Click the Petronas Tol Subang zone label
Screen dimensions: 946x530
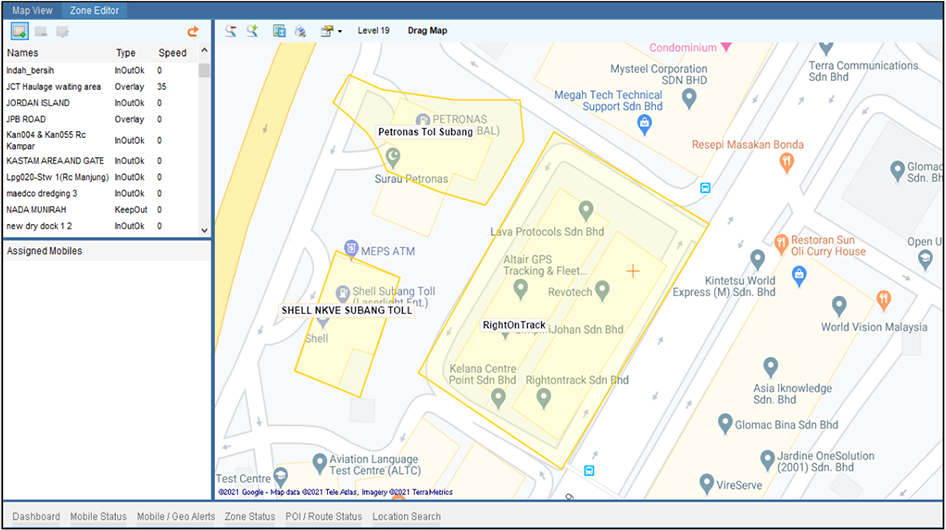(425, 132)
